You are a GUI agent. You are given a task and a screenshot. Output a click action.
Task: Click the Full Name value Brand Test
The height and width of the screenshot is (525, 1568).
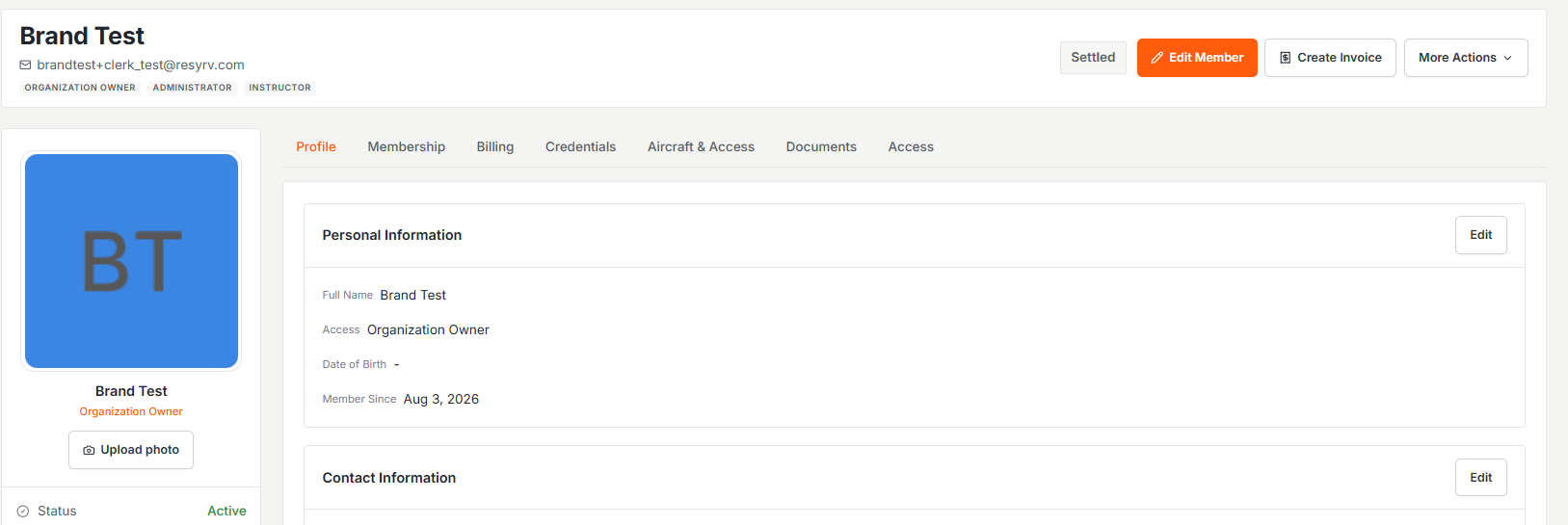pyautogui.click(x=412, y=296)
